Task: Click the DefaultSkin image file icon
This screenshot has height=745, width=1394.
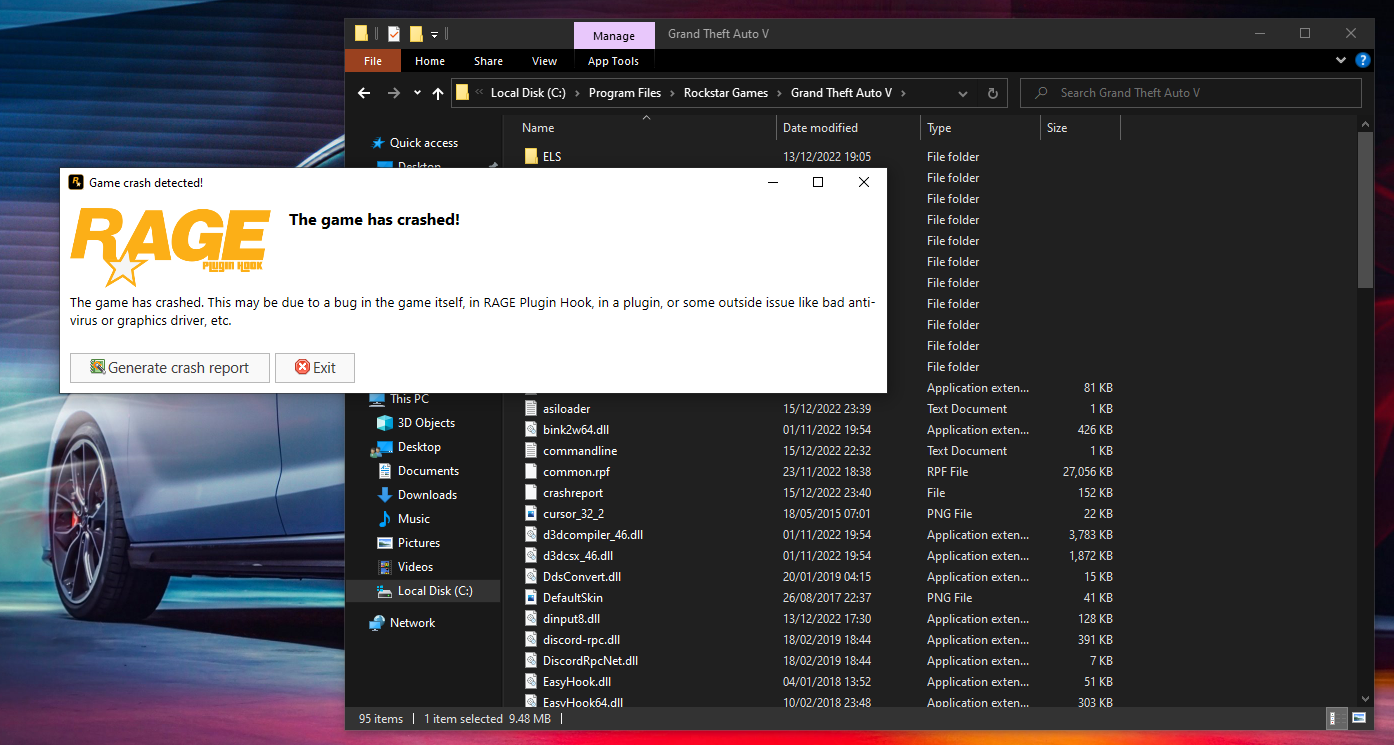Action: 531,598
